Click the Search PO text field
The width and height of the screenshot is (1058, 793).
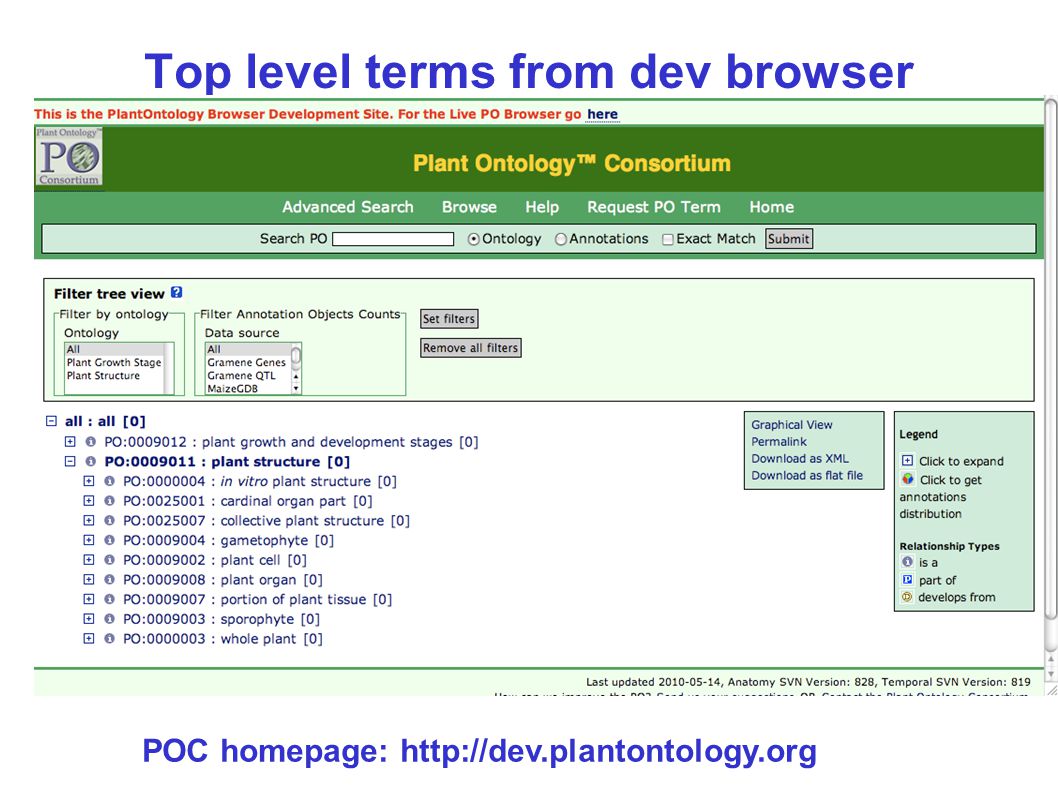point(393,239)
